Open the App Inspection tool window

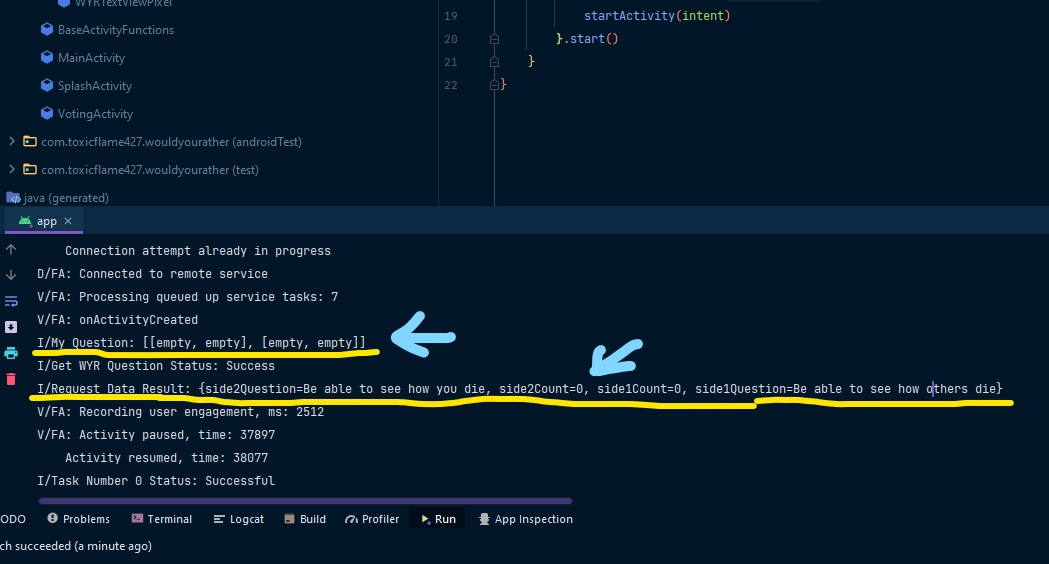point(526,519)
